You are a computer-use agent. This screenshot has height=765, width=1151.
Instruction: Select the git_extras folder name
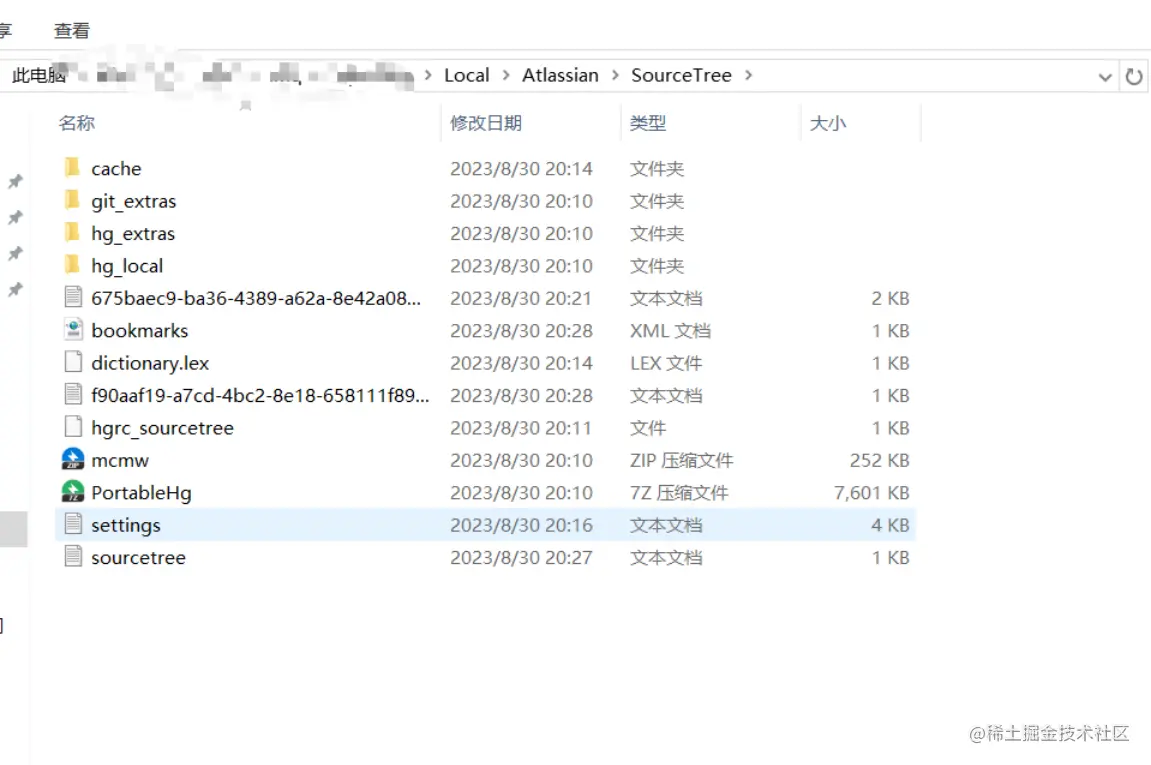click(134, 201)
